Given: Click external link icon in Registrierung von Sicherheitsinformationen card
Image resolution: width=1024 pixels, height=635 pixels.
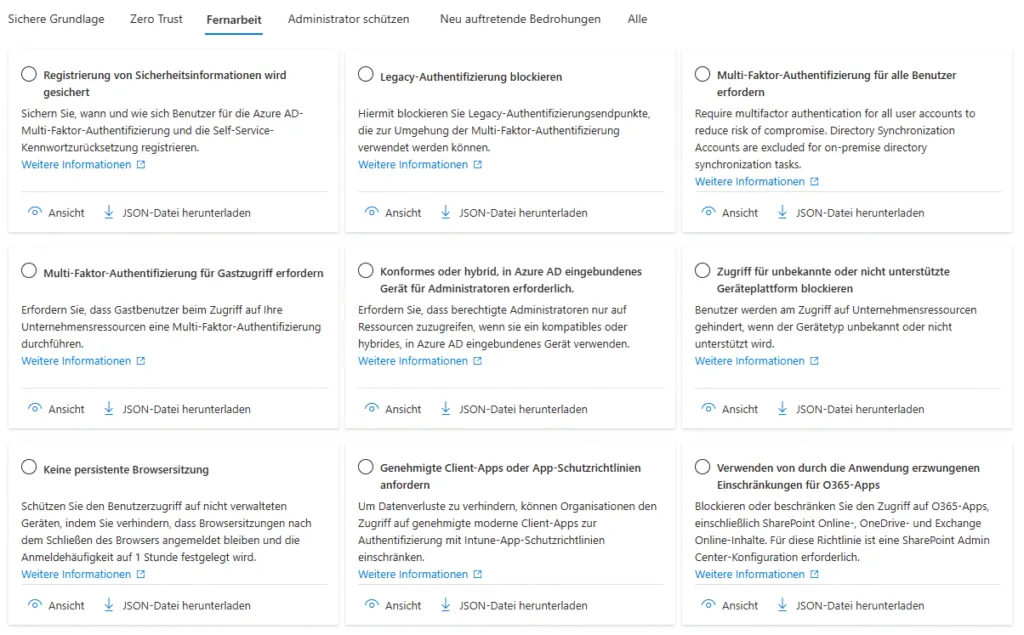Looking at the screenshot, I should 141,165.
